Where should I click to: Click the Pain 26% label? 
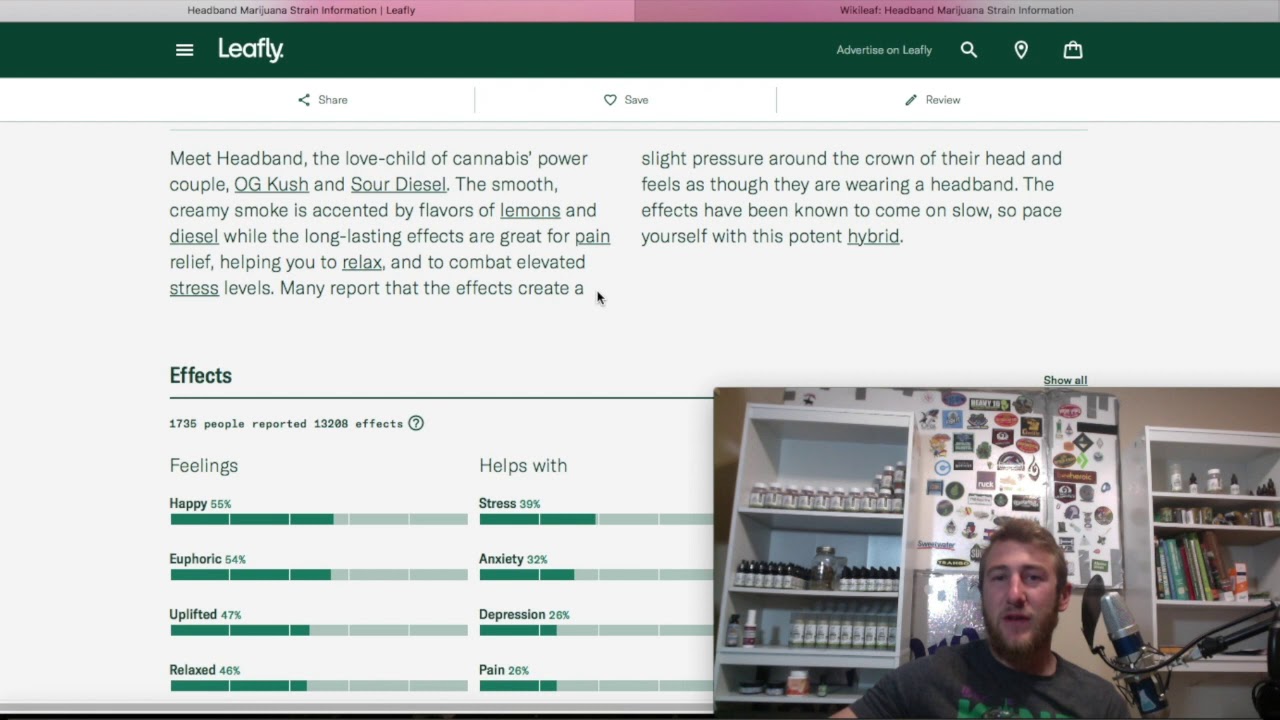[x=504, y=670]
